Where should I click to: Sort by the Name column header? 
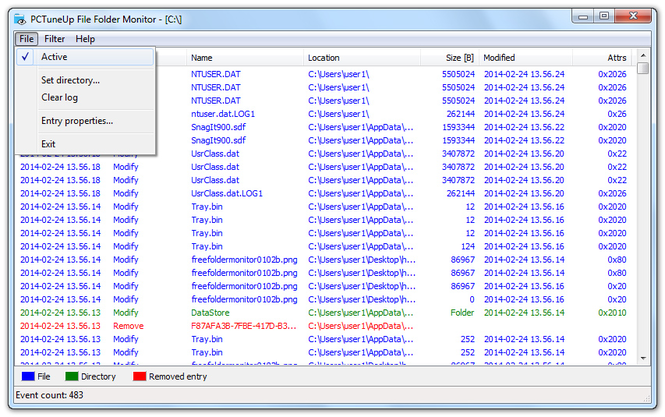tap(245, 58)
